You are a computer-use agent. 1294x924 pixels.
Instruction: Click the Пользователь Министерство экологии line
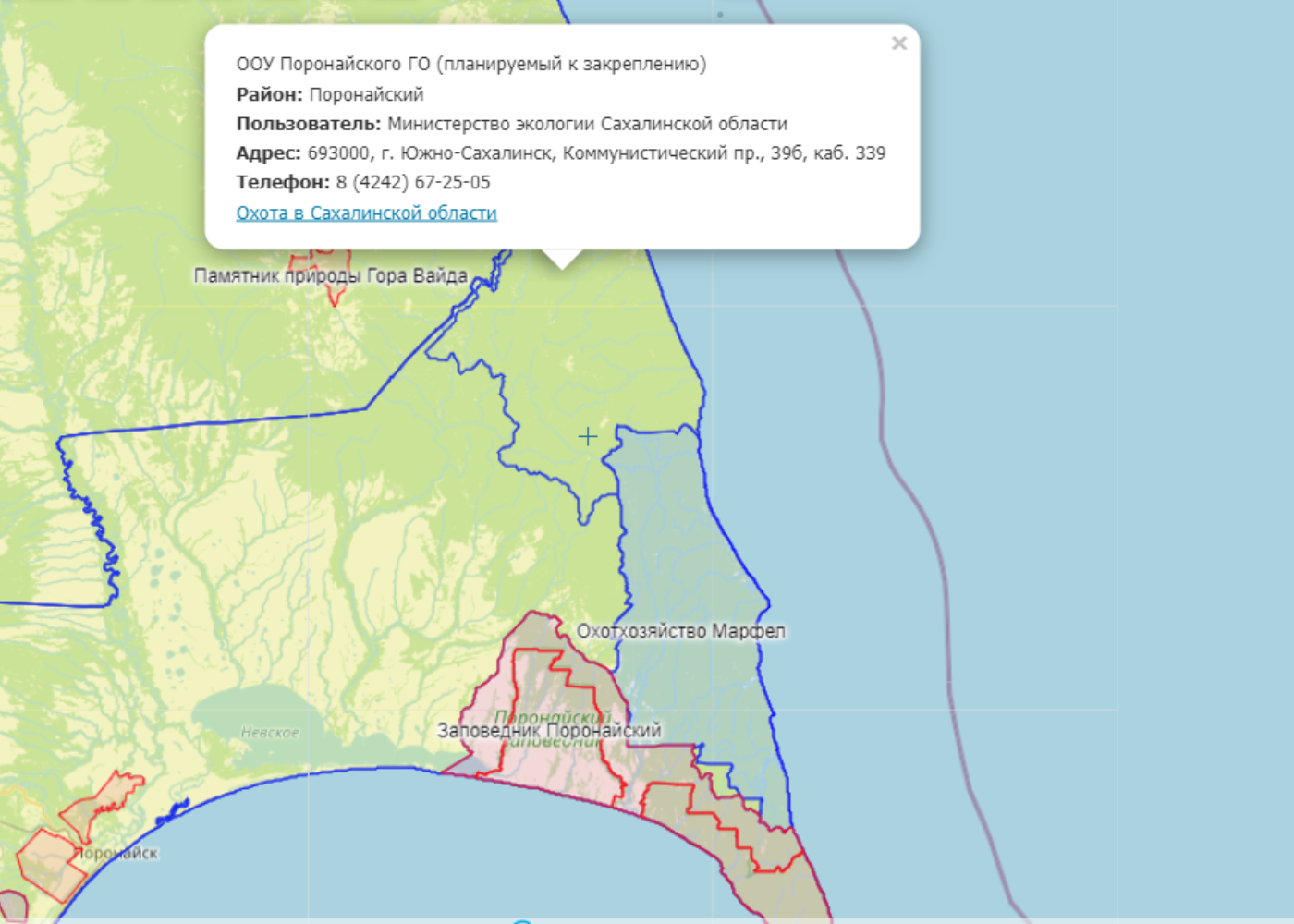(512, 124)
